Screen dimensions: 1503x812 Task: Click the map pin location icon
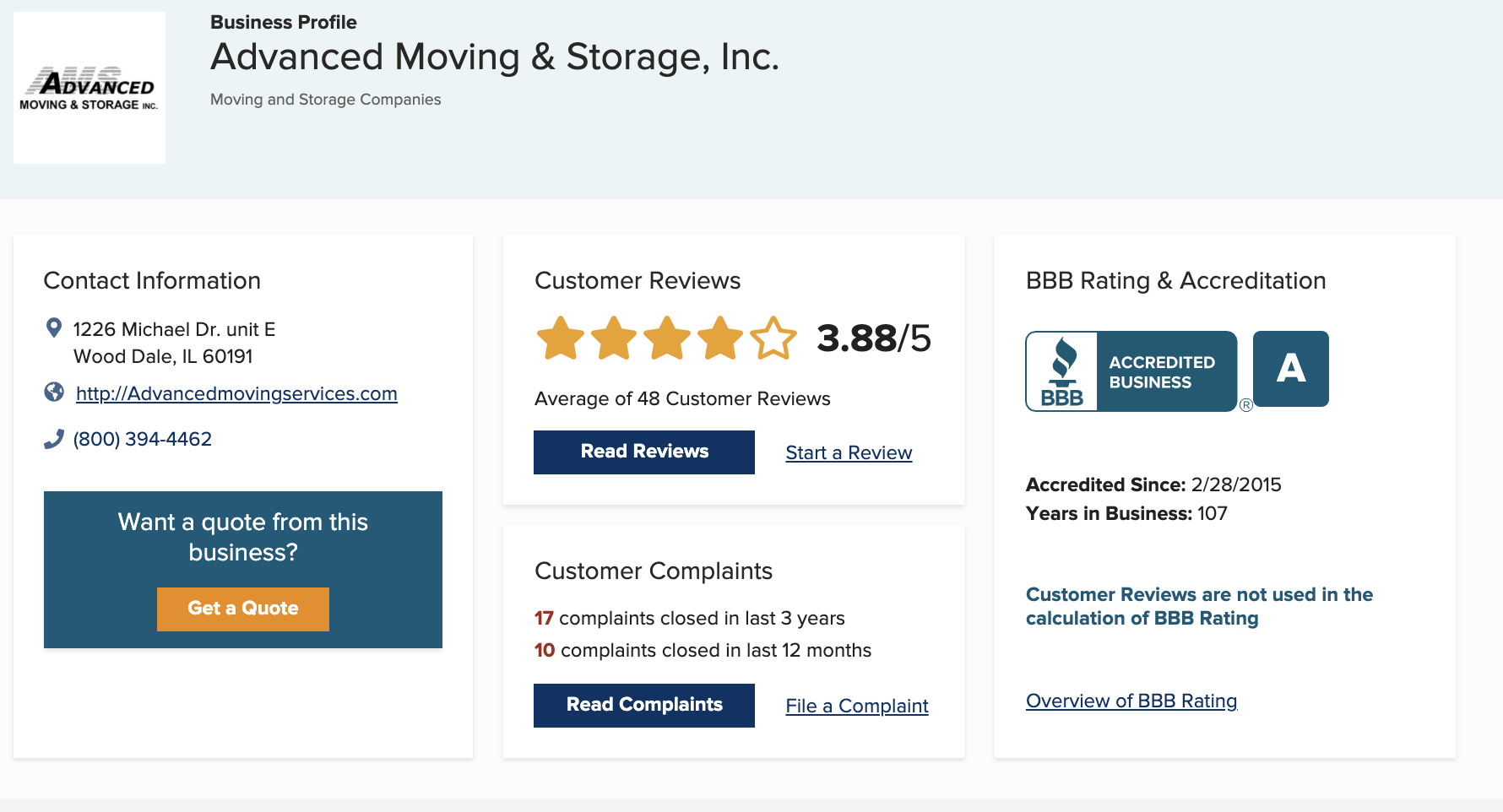tap(53, 328)
